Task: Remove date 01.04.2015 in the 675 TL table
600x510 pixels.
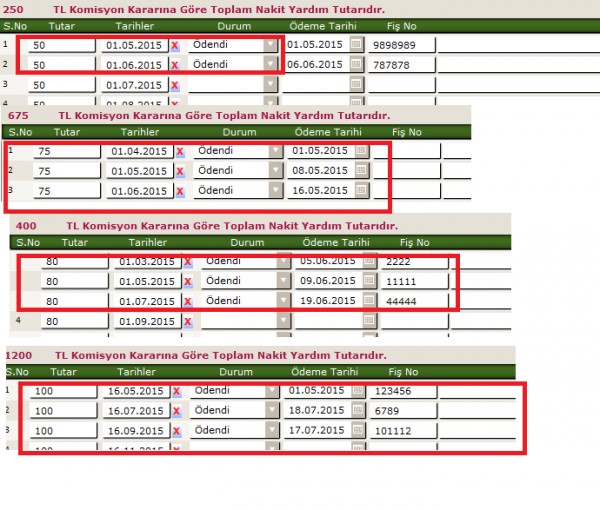Action: tap(180, 152)
